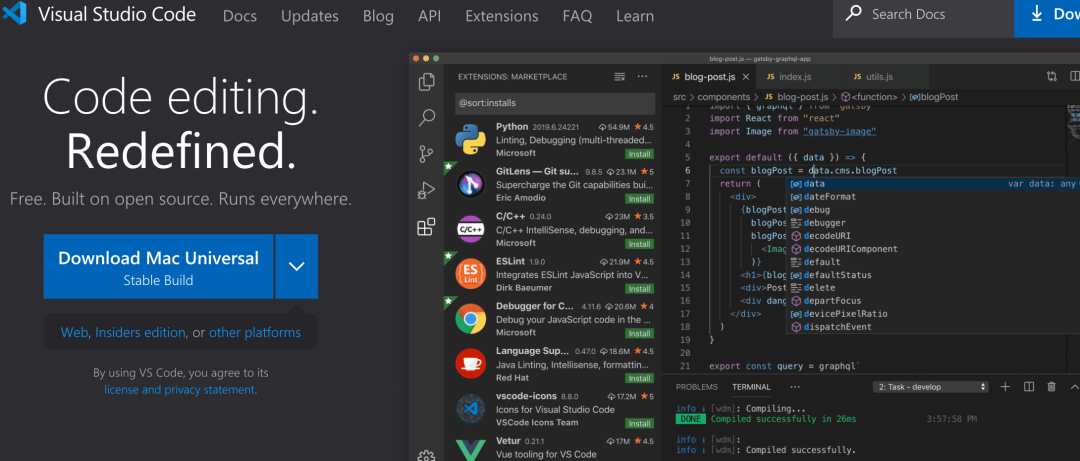Open Run and Debug icon in activity bar

(426, 190)
